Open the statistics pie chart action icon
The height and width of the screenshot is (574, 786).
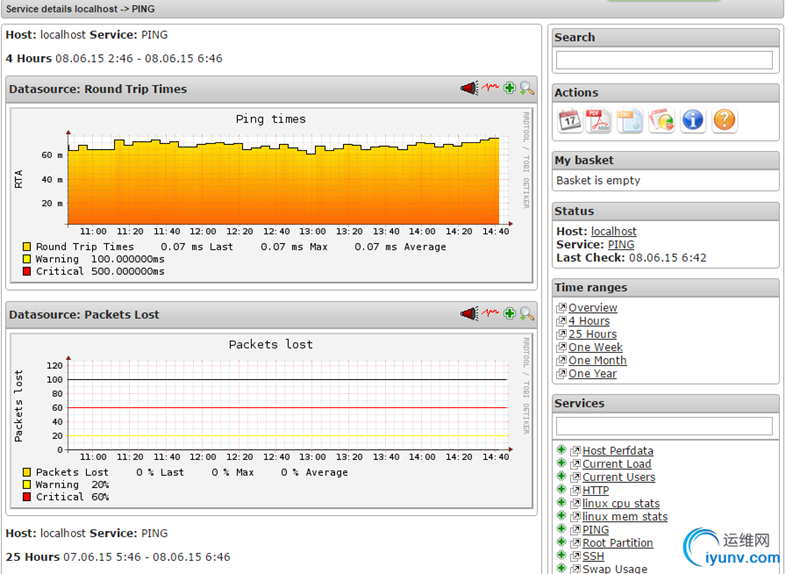662,120
